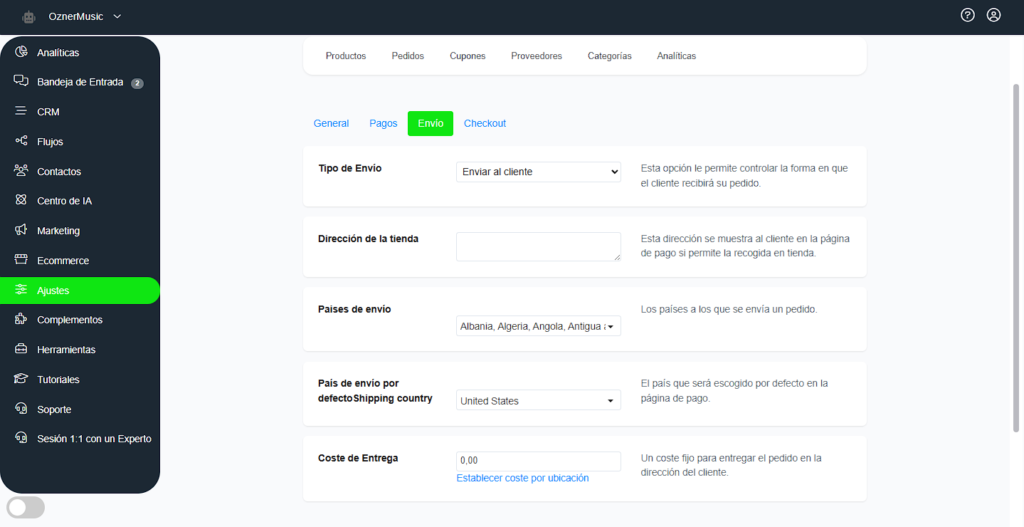1024x527 pixels.
Task: Click the Flujos workflow icon
Action: [21, 141]
